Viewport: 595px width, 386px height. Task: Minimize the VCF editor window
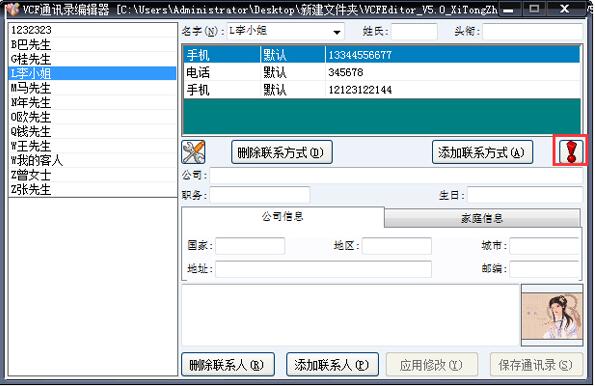tap(508, 9)
